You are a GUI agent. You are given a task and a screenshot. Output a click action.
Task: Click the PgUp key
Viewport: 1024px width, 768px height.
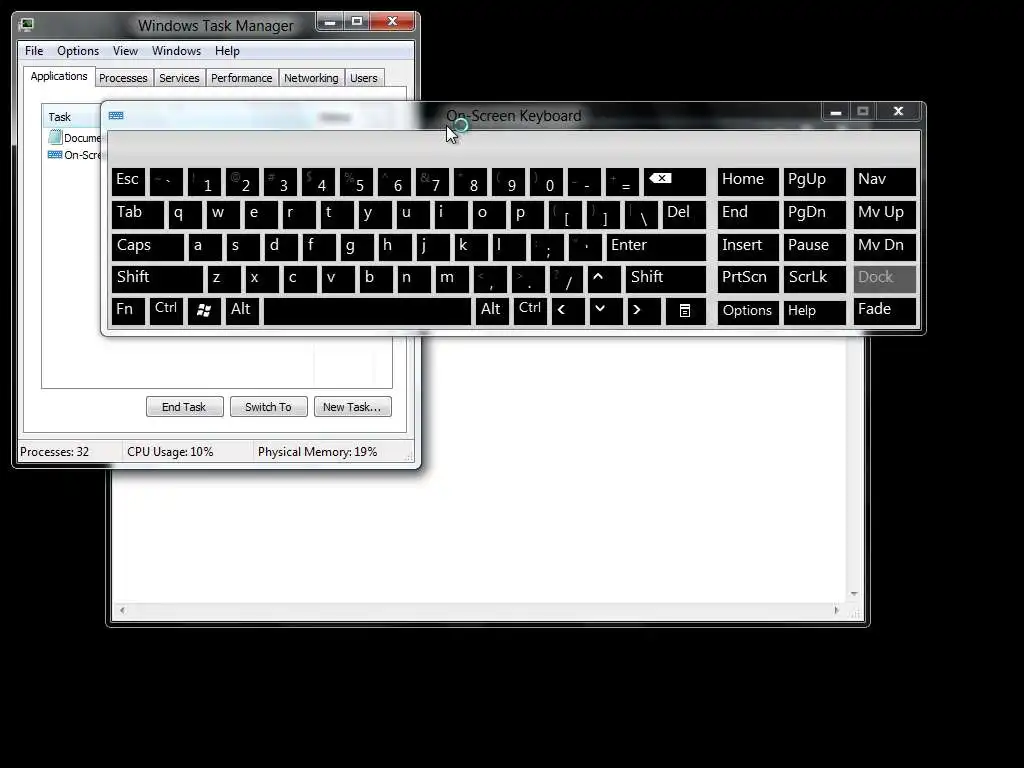814,182
